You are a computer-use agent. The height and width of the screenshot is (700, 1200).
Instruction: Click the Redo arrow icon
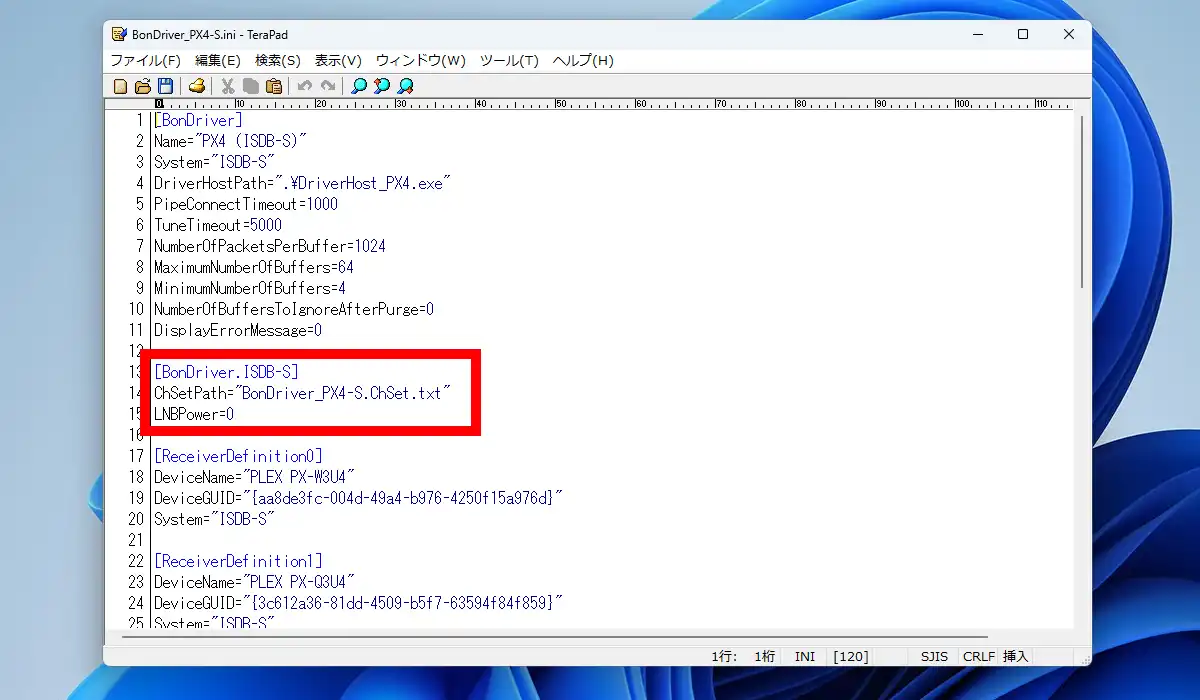pos(327,87)
